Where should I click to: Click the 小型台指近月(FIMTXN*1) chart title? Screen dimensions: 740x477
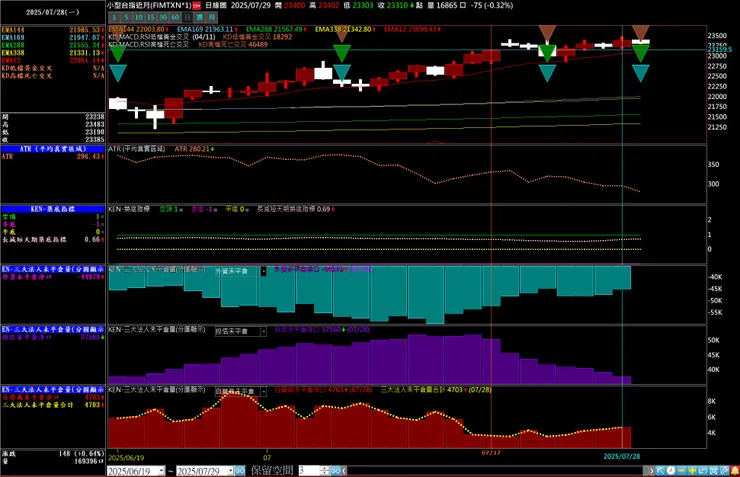[149, 6]
